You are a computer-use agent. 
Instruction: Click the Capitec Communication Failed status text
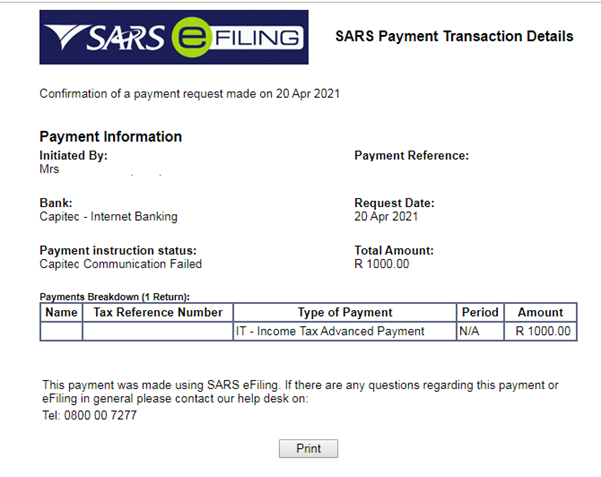(120, 264)
